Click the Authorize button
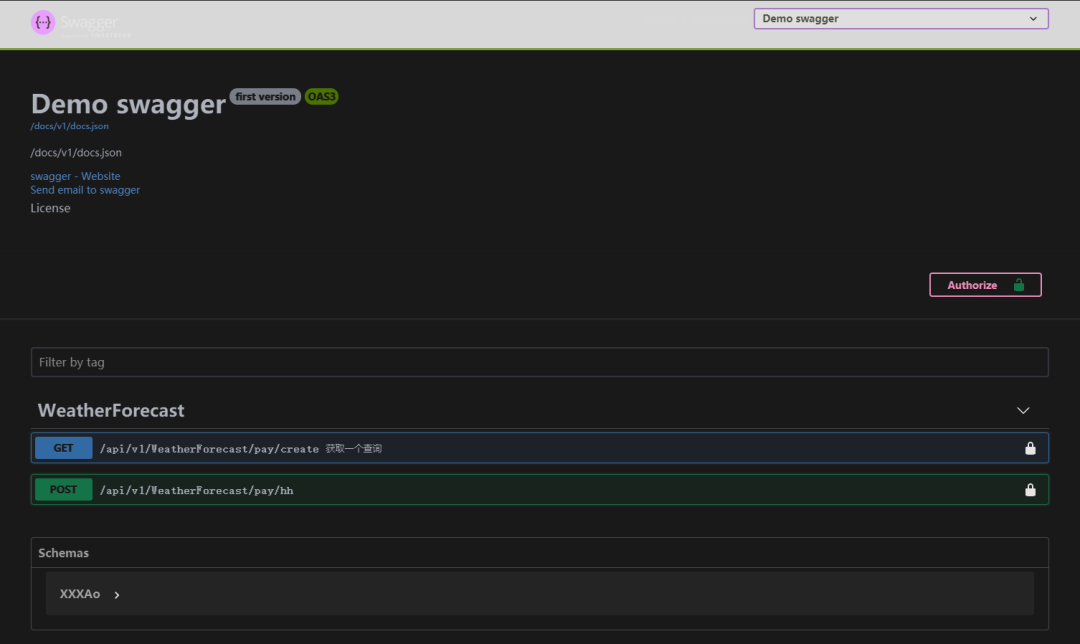This screenshot has width=1080, height=644. pyautogui.click(x=985, y=285)
